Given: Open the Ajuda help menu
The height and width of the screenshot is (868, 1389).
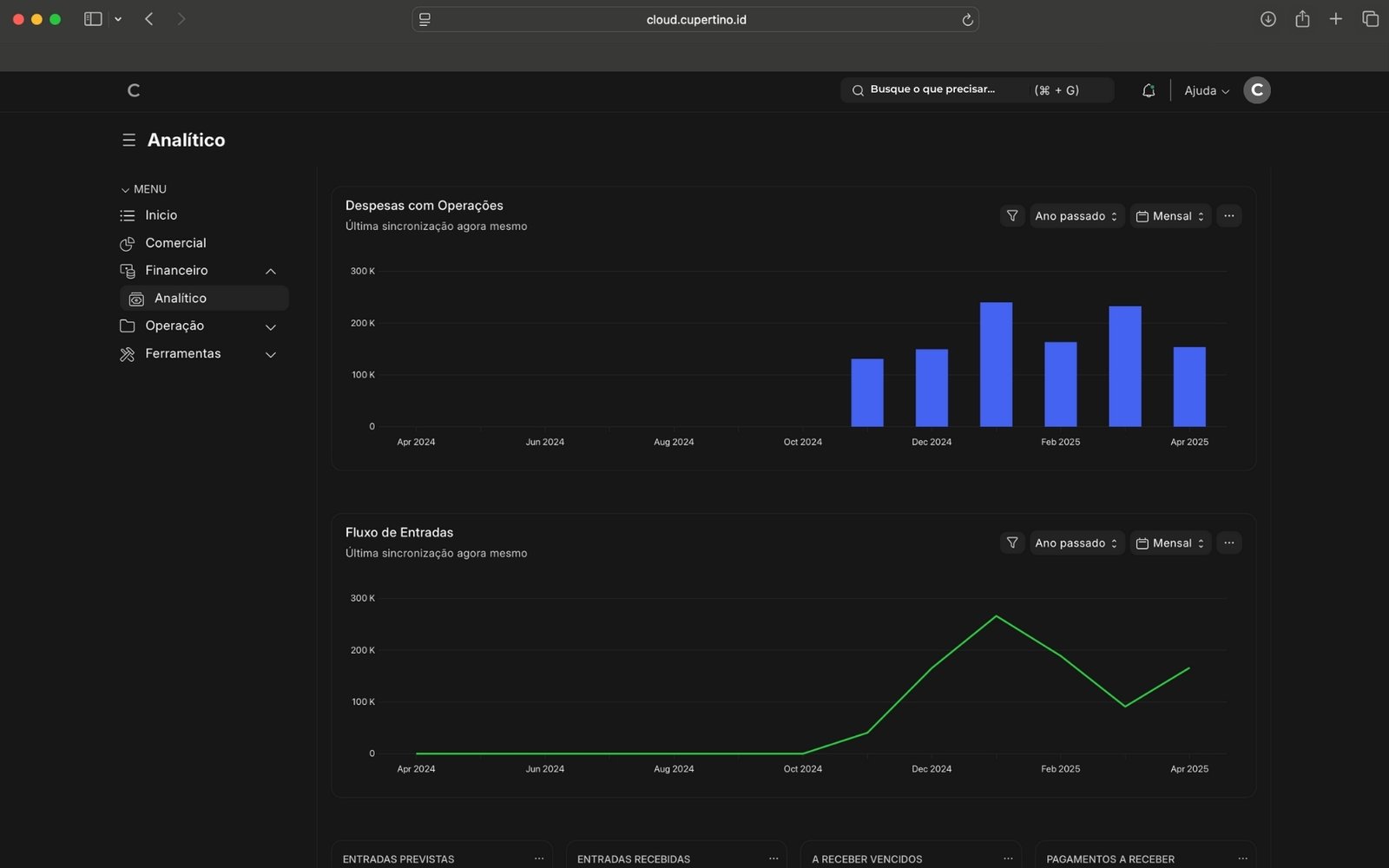Looking at the screenshot, I should click(1206, 90).
